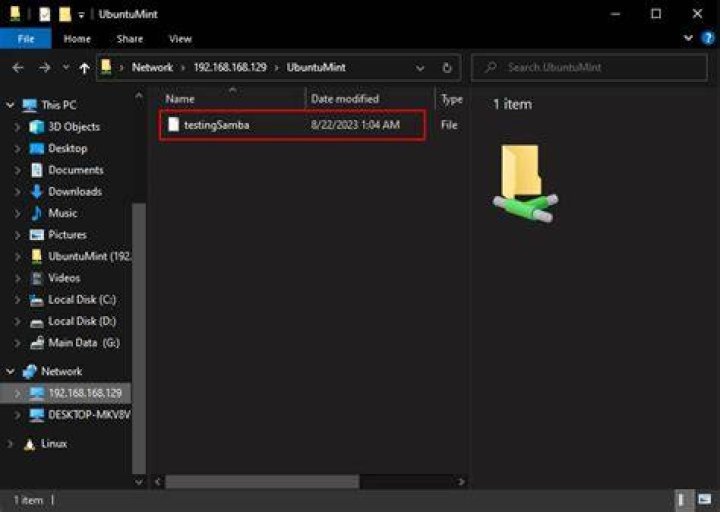This screenshot has height=512, width=720.
Task: Open the UbuntuMint (192. network drive
Action: point(89,256)
